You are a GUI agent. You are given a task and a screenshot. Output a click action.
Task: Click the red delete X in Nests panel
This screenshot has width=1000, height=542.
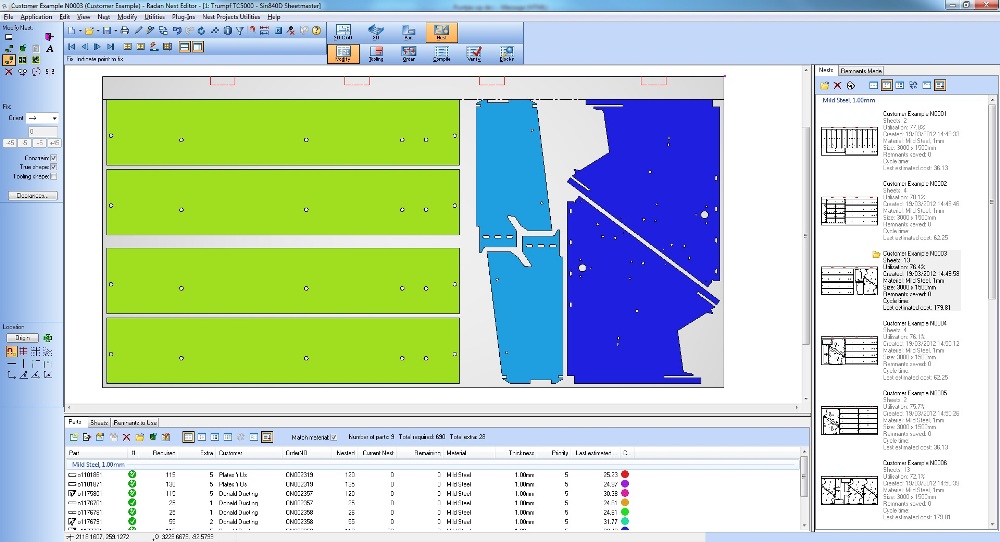click(x=837, y=86)
